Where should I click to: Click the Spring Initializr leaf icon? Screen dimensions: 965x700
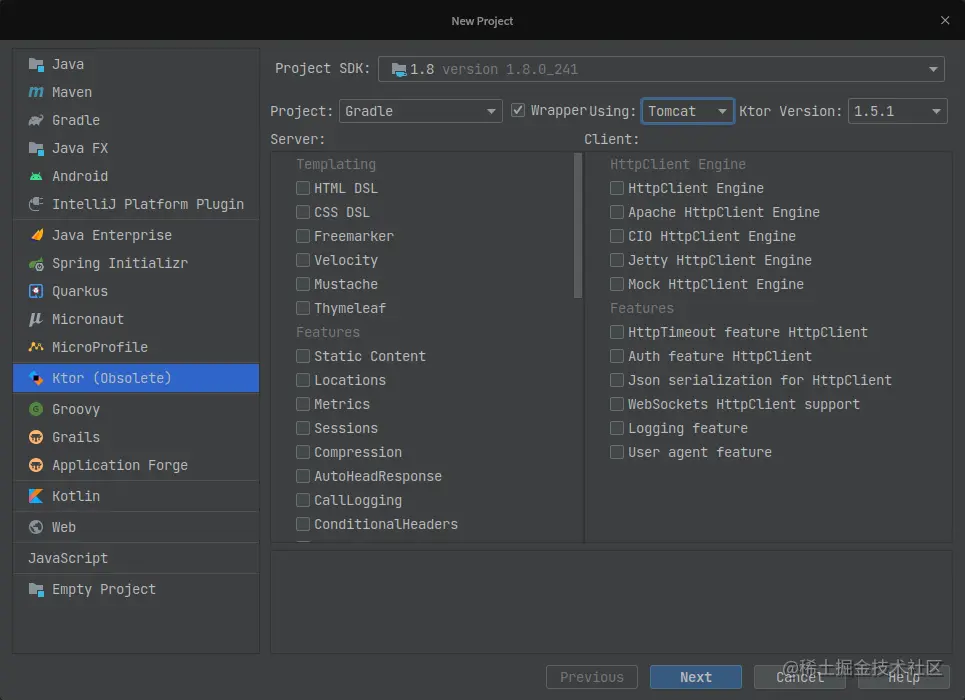point(36,264)
